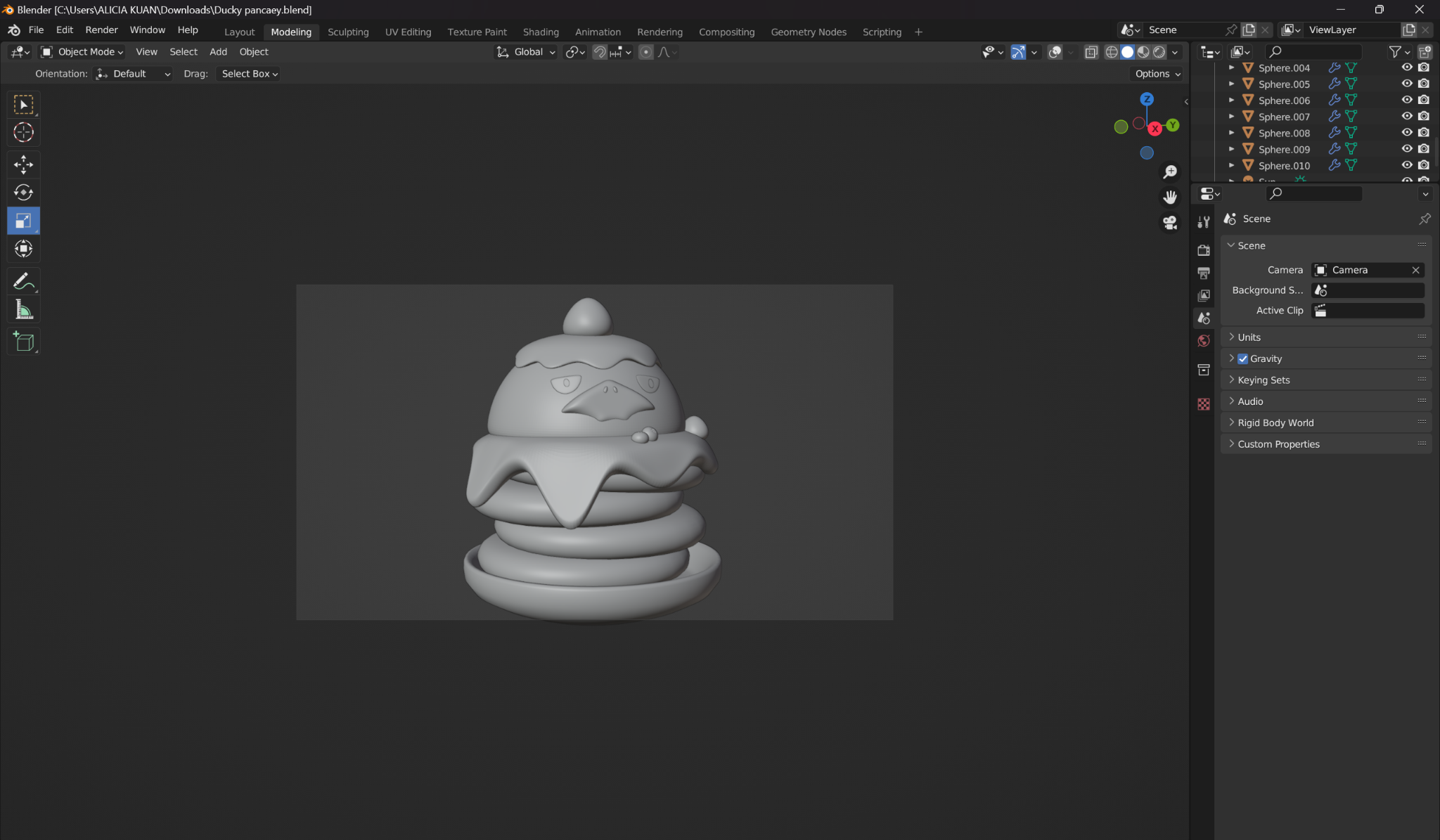This screenshot has width=1440, height=840.
Task: Toggle camera view with camera icon
Action: pyautogui.click(x=1170, y=223)
